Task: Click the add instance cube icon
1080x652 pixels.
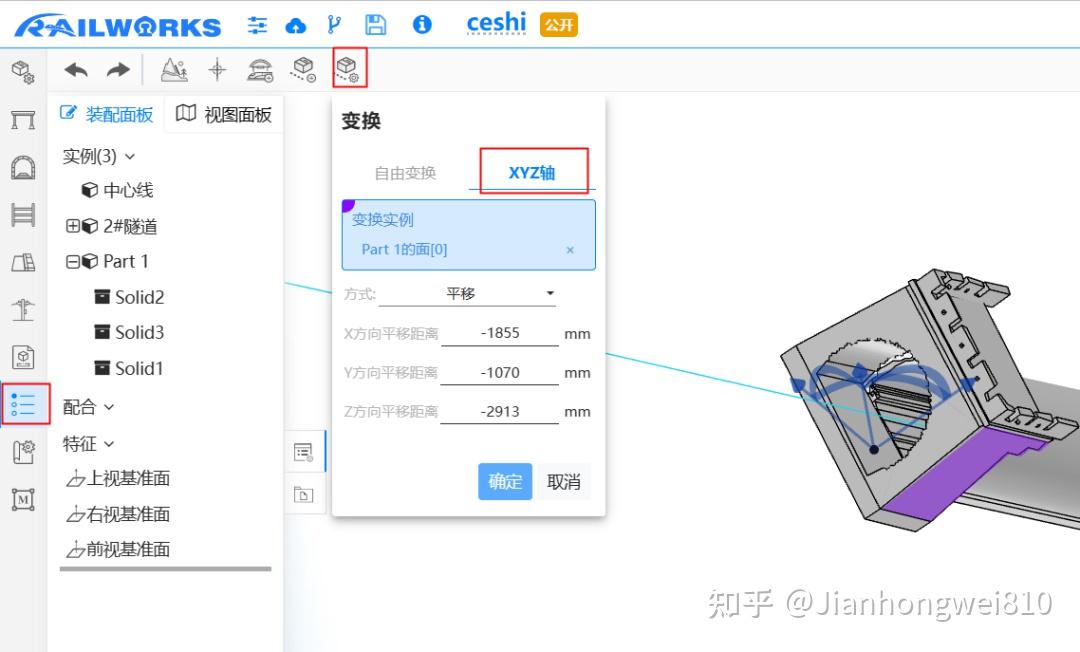Action: tap(303, 70)
